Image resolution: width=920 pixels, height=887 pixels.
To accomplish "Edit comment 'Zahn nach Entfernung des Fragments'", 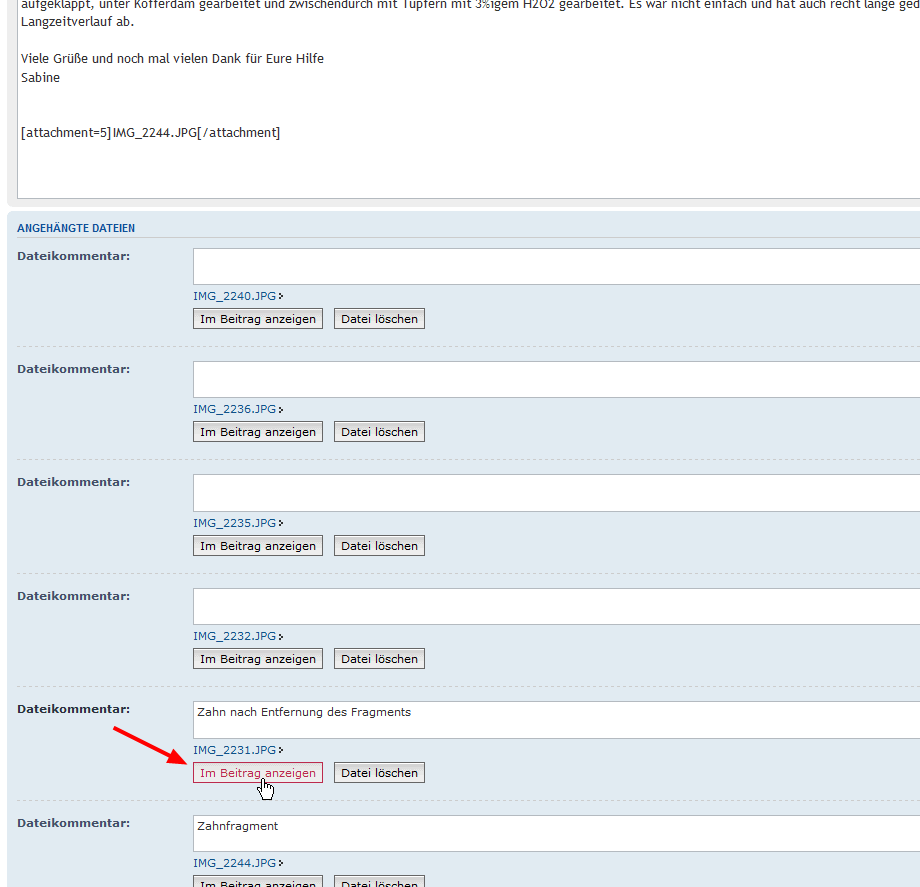I will [555, 720].
